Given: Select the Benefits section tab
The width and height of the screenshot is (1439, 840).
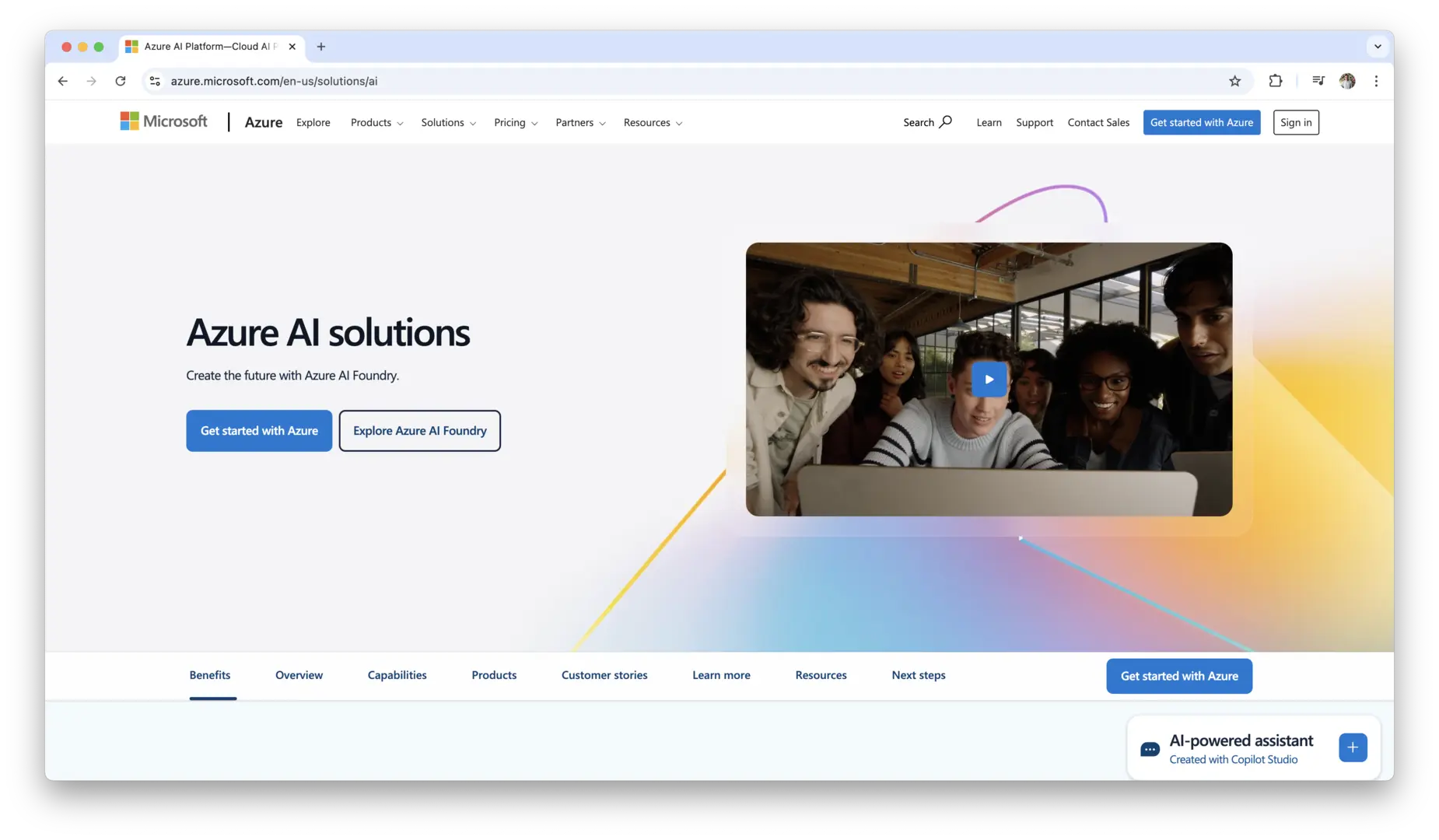Looking at the screenshot, I should 210,675.
